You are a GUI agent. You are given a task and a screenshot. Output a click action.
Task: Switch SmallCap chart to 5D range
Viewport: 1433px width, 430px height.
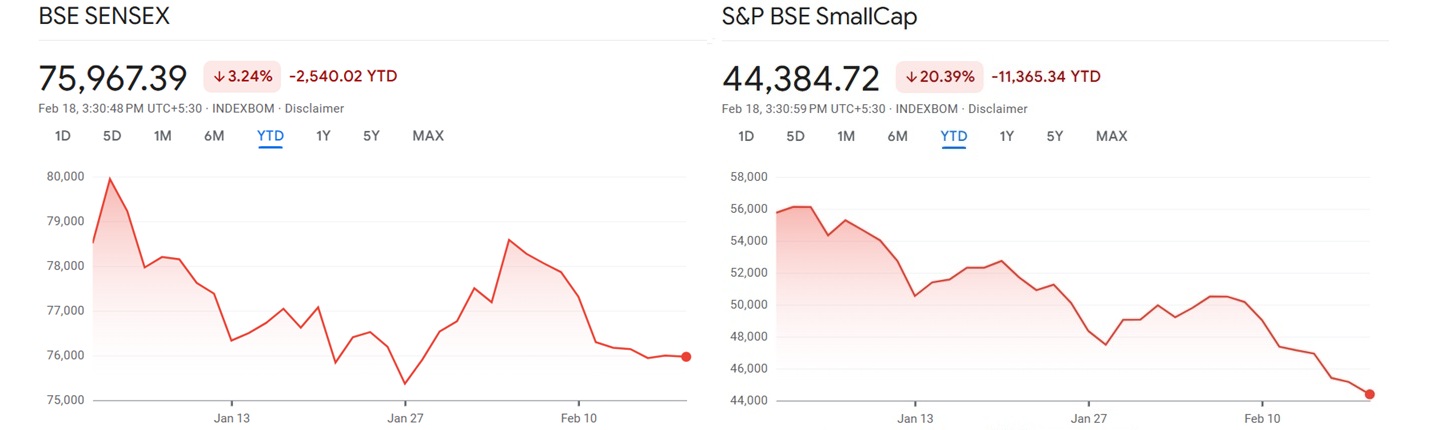coord(795,136)
